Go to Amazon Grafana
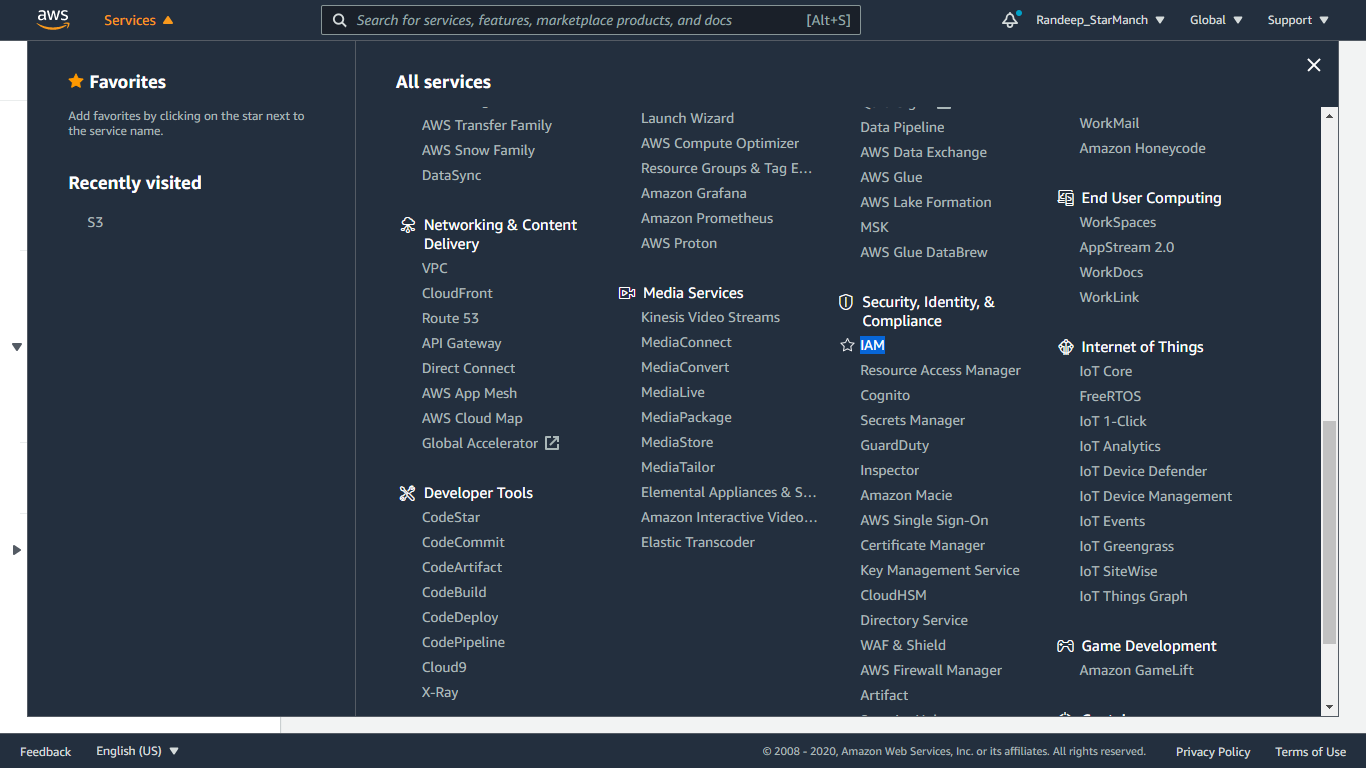 [x=694, y=193]
